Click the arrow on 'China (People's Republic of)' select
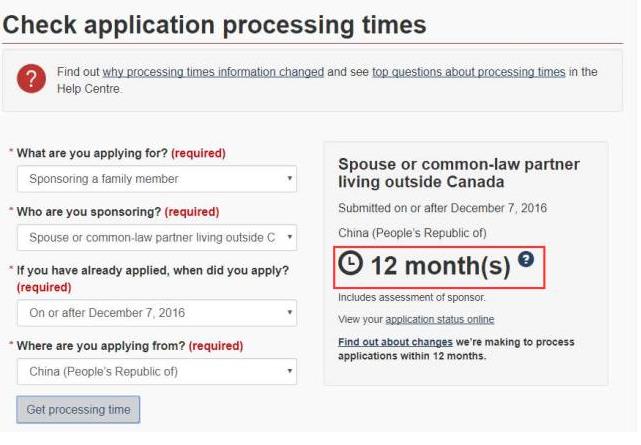This screenshot has height=445, width=641. pos(289,371)
